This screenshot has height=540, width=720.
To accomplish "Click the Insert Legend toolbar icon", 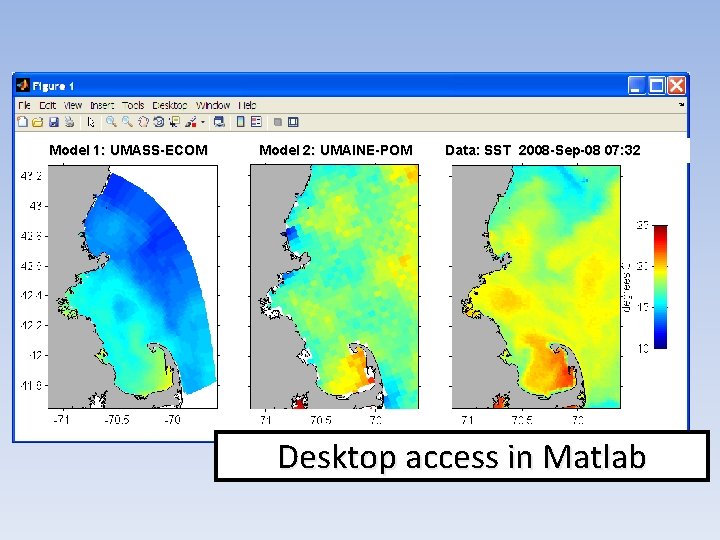I will 256,122.
